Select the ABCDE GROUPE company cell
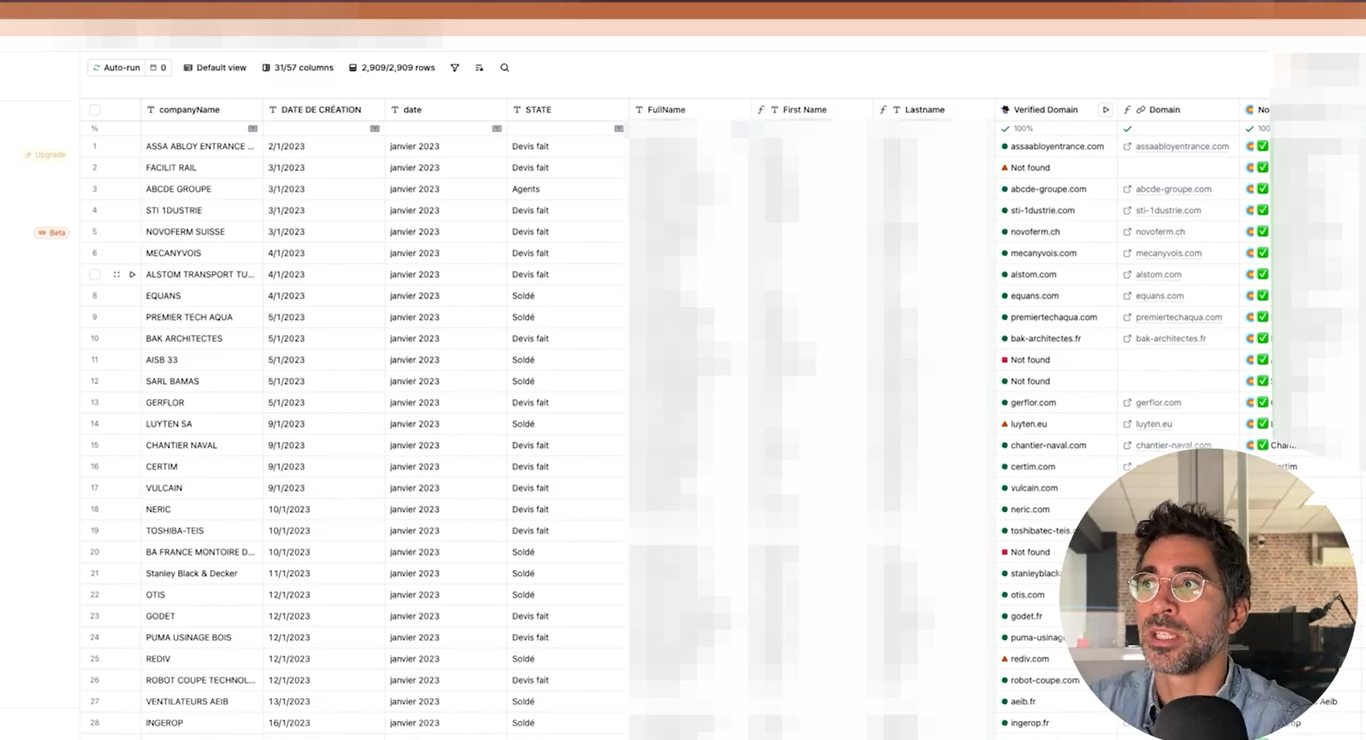 click(x=202, y=189)
